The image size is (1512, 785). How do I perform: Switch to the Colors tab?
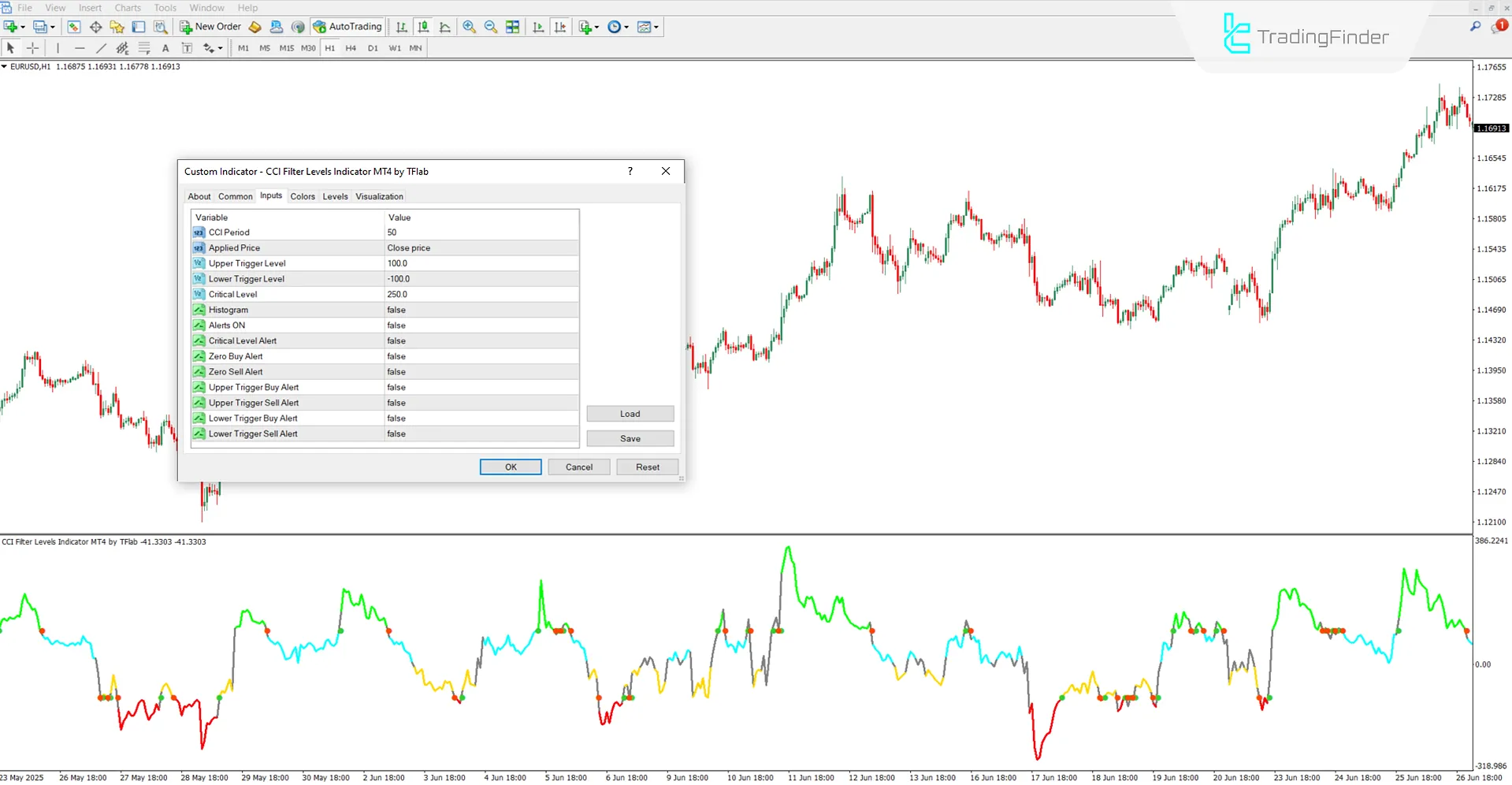[302, 195]
